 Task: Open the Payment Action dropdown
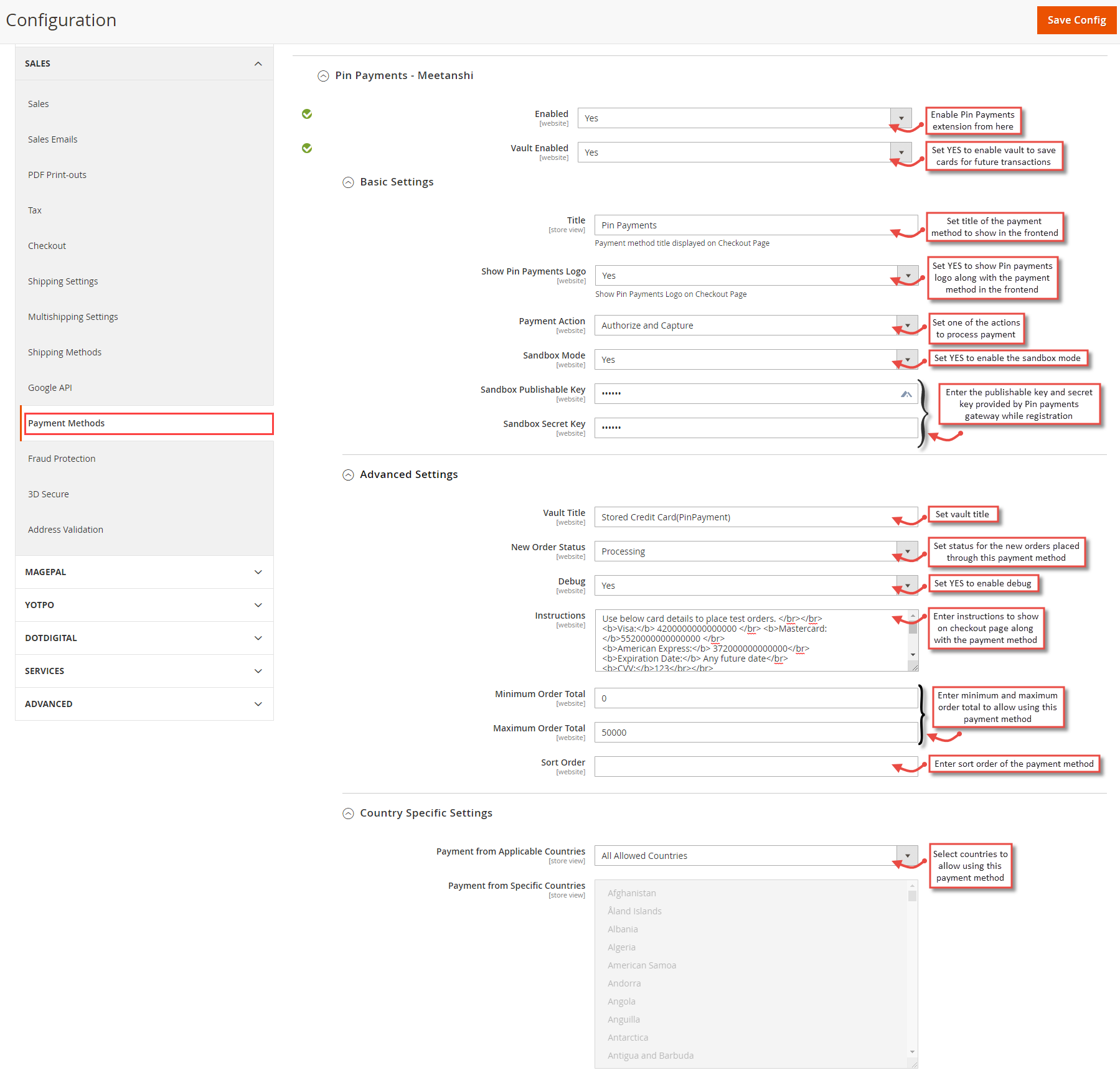(x=756, y=326)
